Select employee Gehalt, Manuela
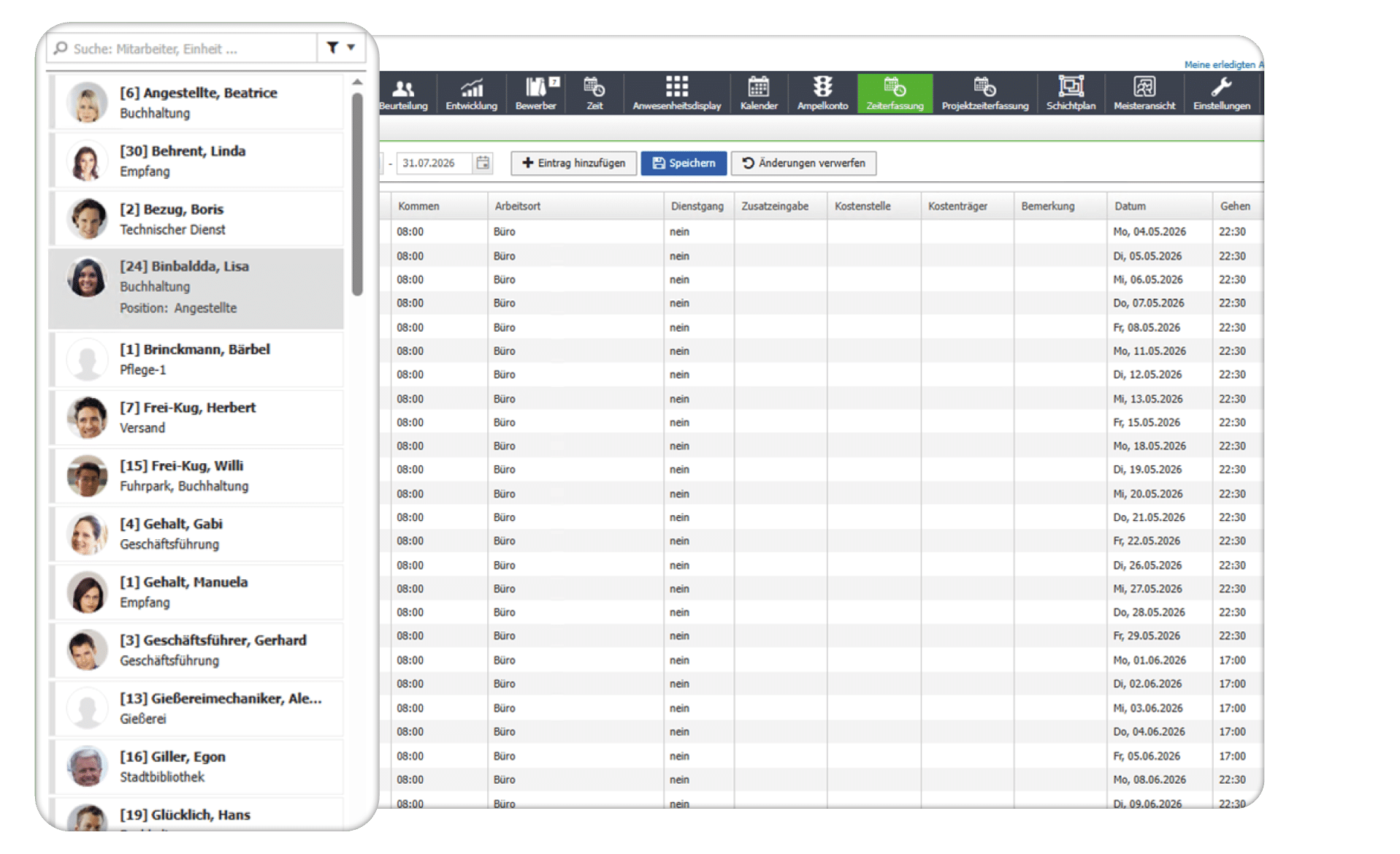The height and width of the screenshot is (854, 1400). coord(196,592)
